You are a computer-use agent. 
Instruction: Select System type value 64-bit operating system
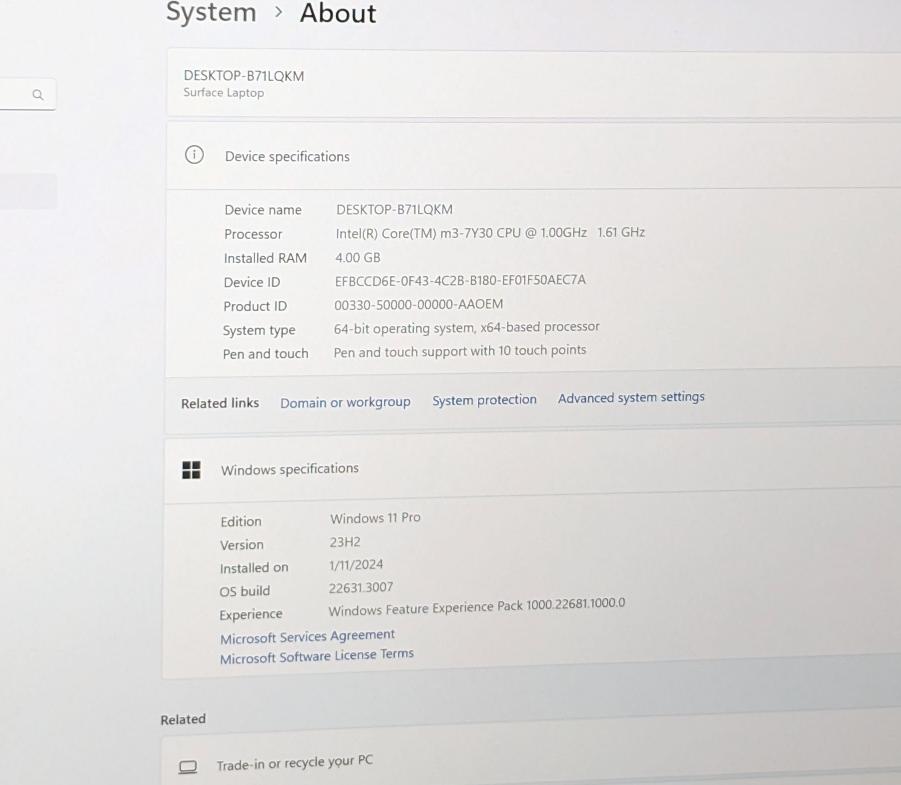click(467, 328)
